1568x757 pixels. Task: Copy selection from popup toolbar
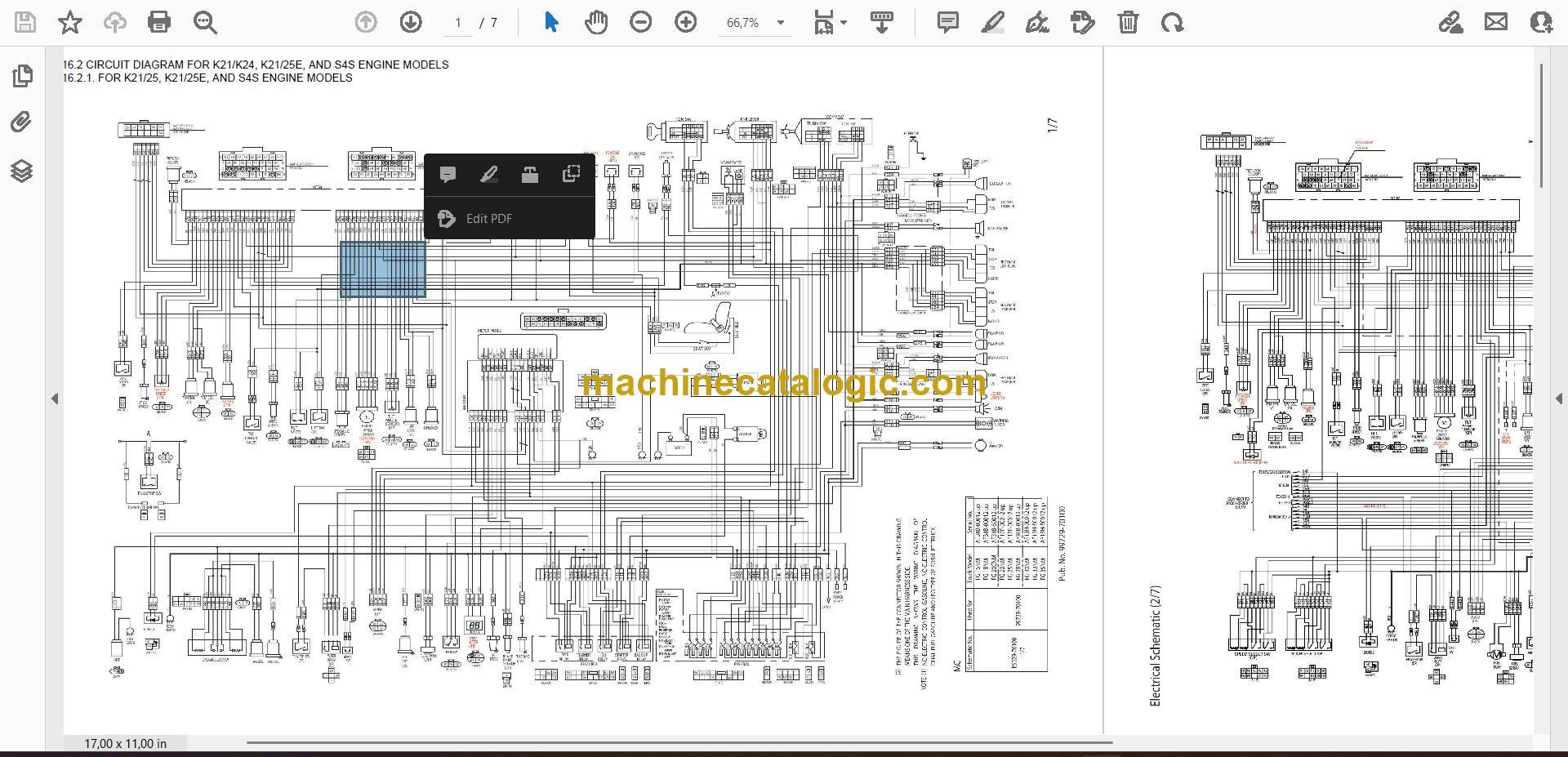coord(571,174)
